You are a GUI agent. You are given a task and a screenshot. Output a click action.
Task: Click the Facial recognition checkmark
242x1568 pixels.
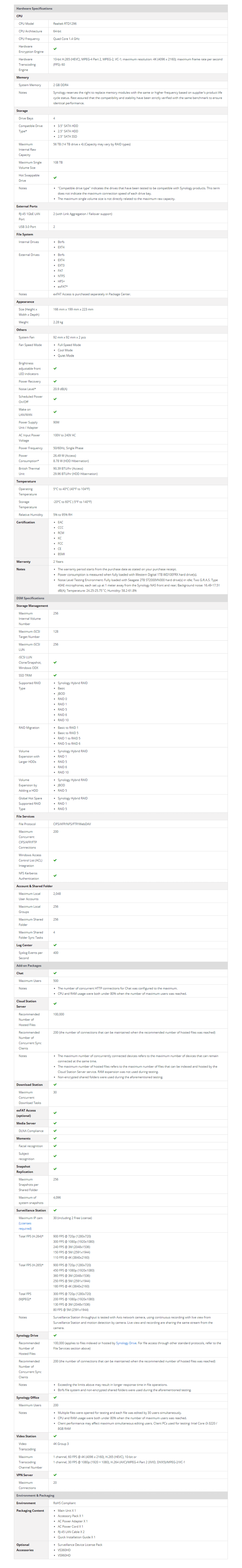tap(55, 1146)
